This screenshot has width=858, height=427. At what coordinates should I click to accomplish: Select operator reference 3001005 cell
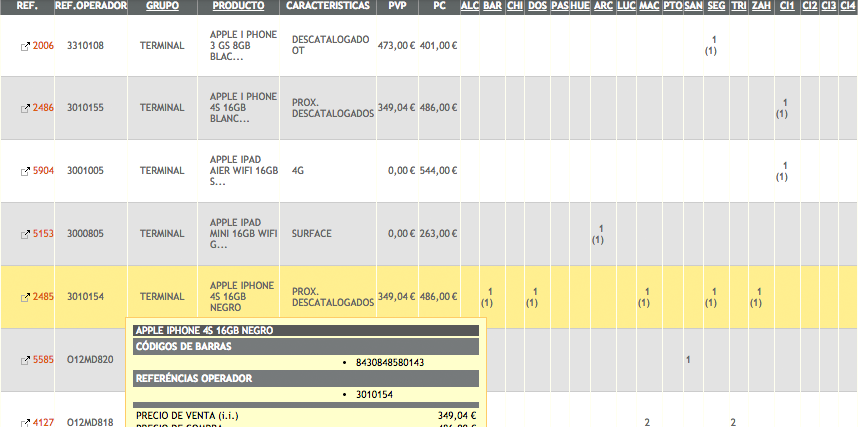point(85,171)
